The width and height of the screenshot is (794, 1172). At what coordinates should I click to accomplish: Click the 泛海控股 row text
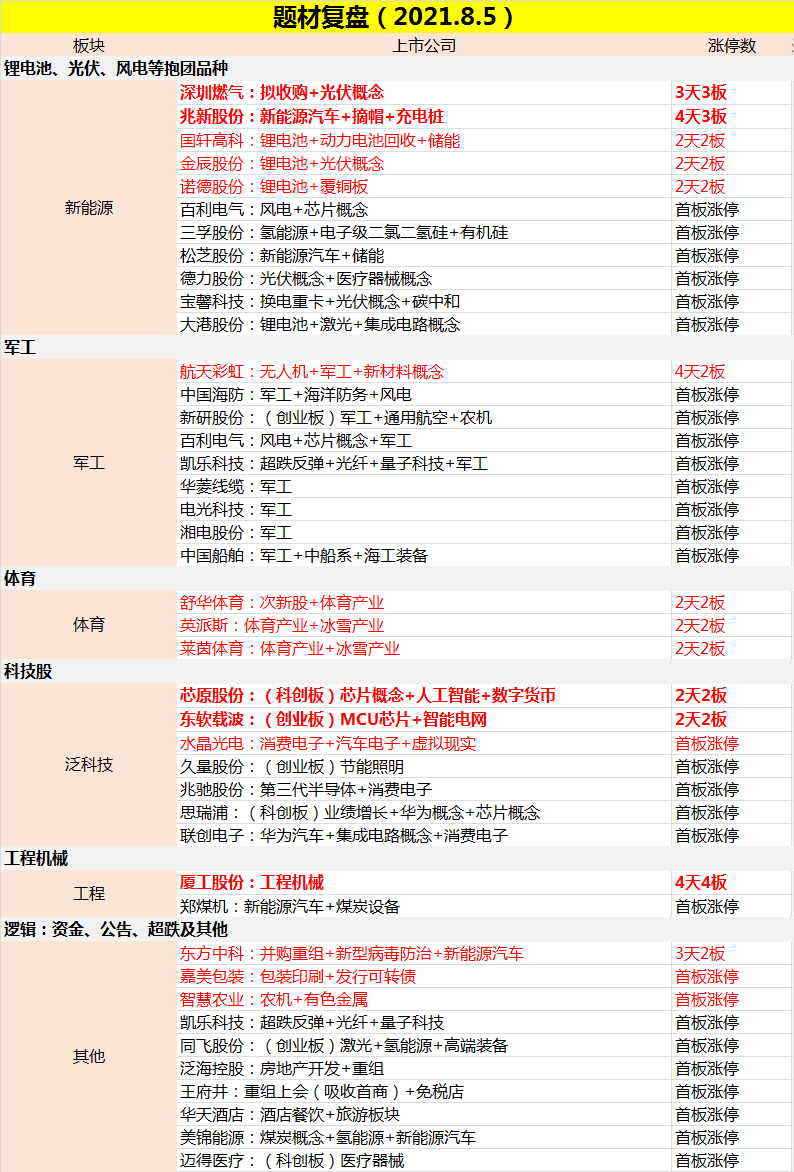[282, 1069]
